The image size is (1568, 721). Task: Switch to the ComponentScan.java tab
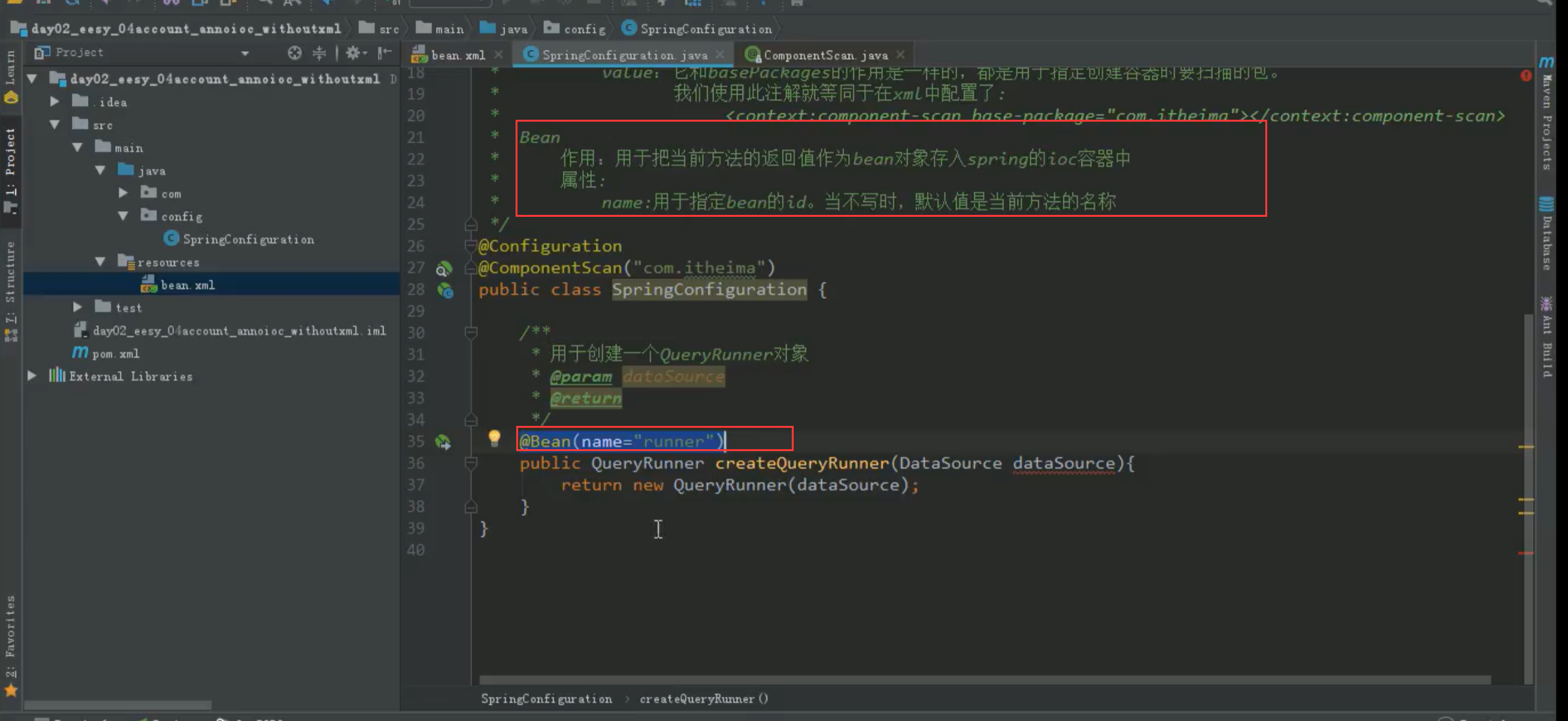coord(825,55)
